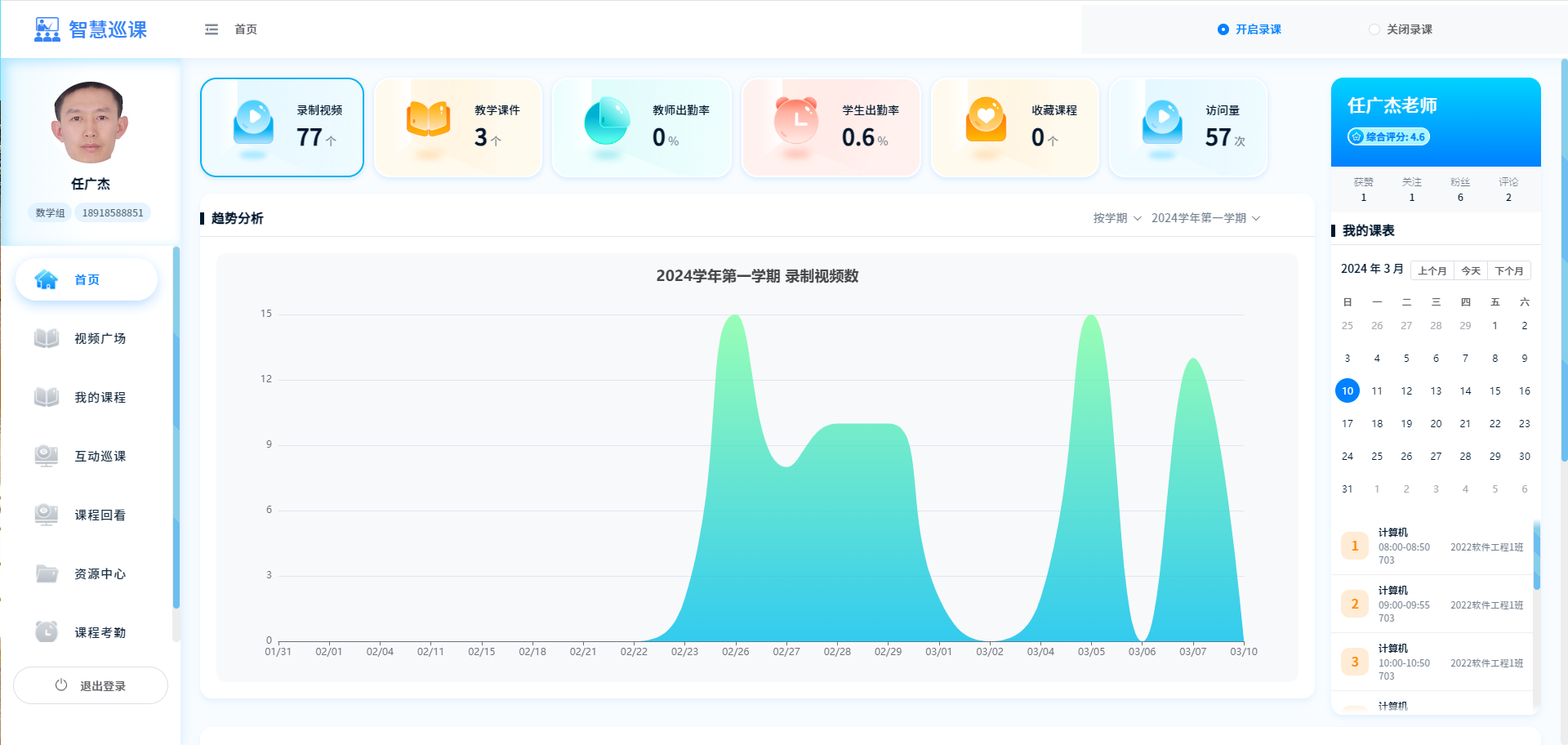This screenshot has height=745, width=1568.
Task: Open 视频广场 in the sidebar
Action: [100, 338]
